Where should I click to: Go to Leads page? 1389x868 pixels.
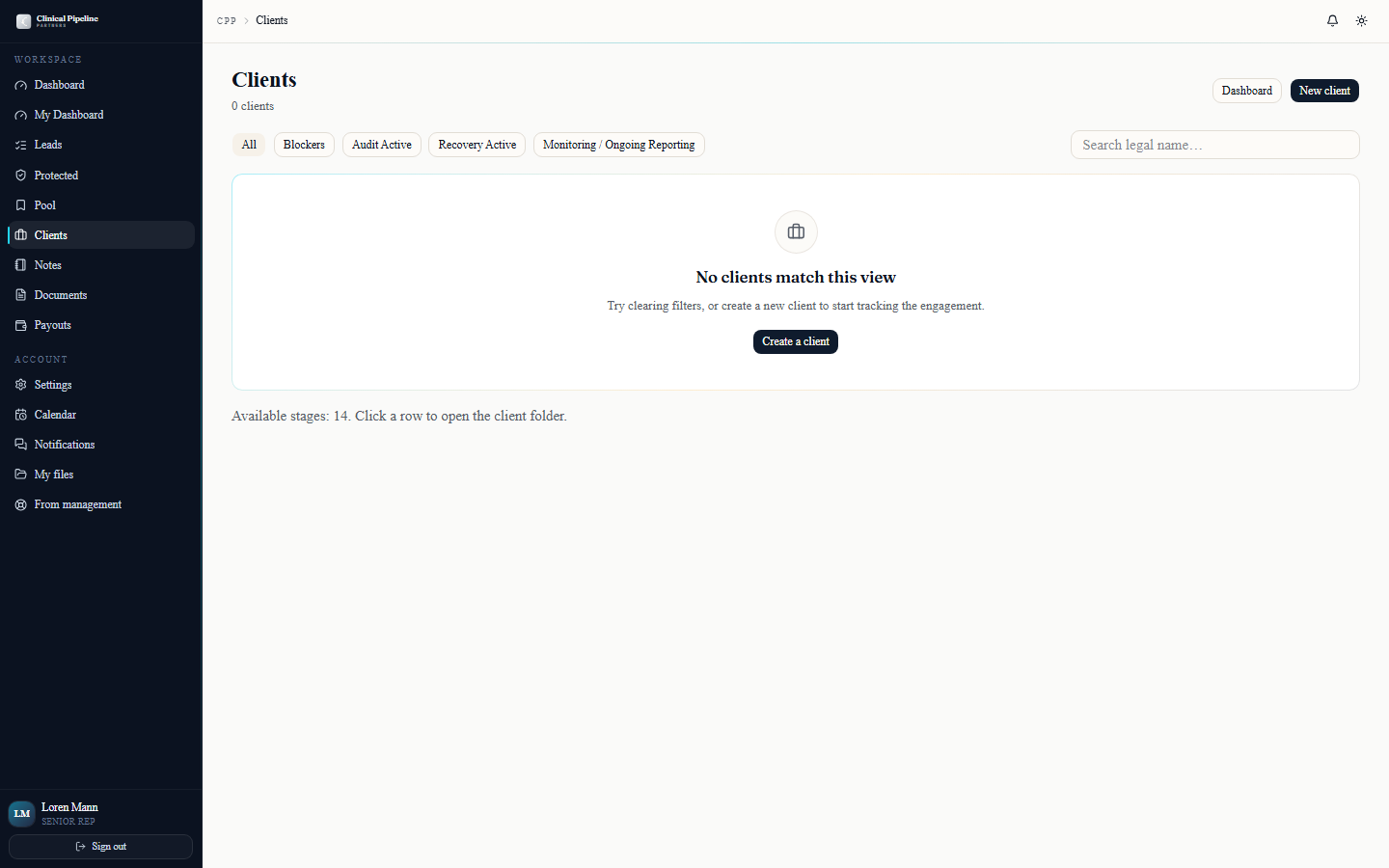tap(100, 145)
